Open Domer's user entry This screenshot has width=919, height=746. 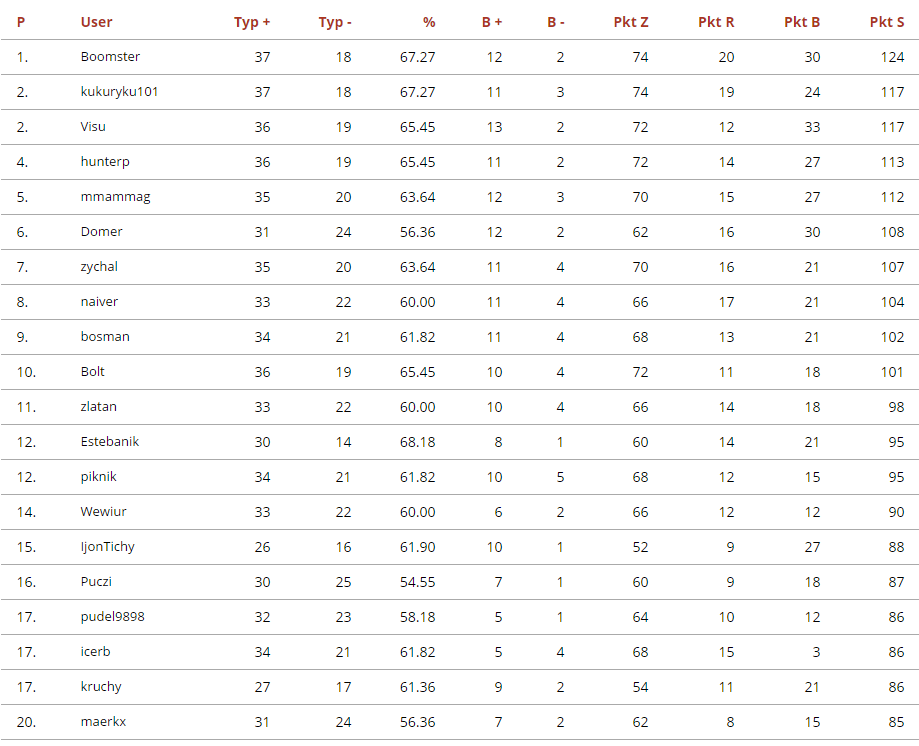(101, 232)
